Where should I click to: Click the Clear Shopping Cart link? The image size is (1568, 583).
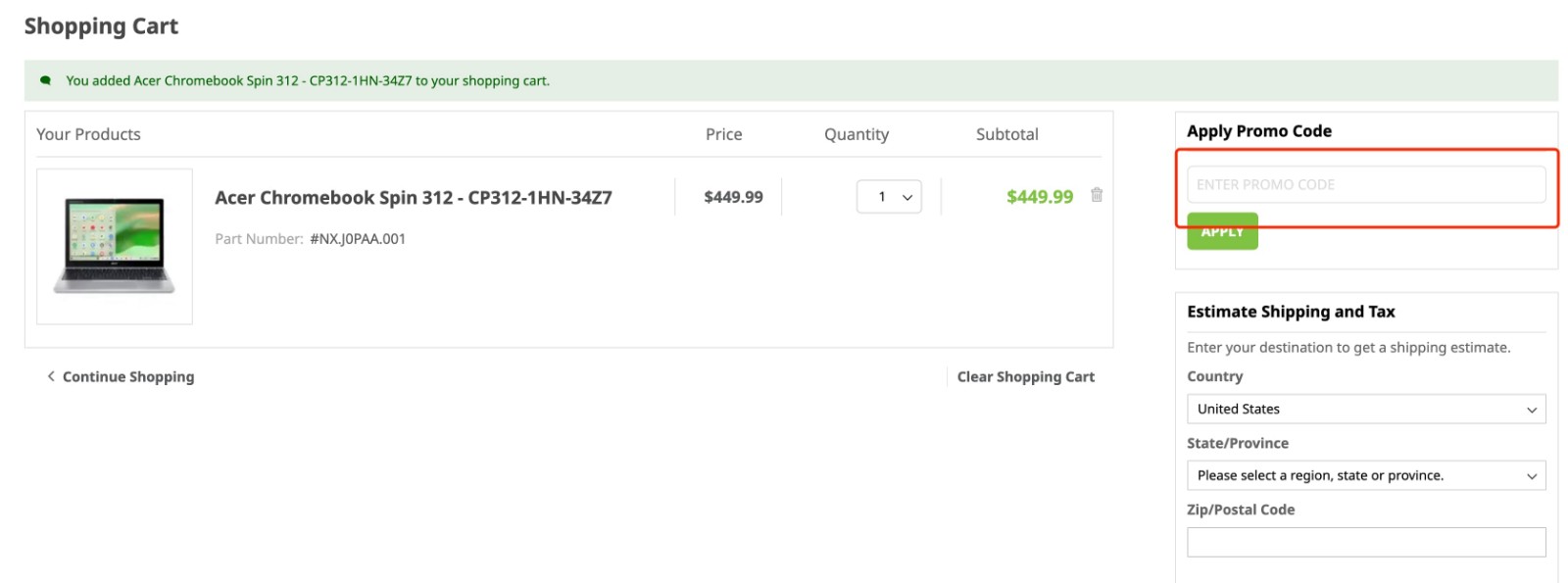[1026, 376]
